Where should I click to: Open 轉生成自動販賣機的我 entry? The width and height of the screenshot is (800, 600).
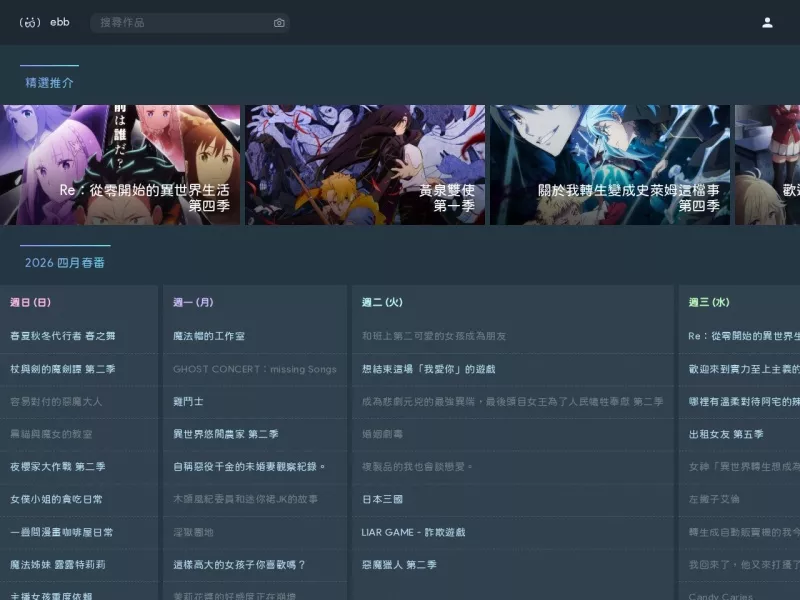click(744, 532)
